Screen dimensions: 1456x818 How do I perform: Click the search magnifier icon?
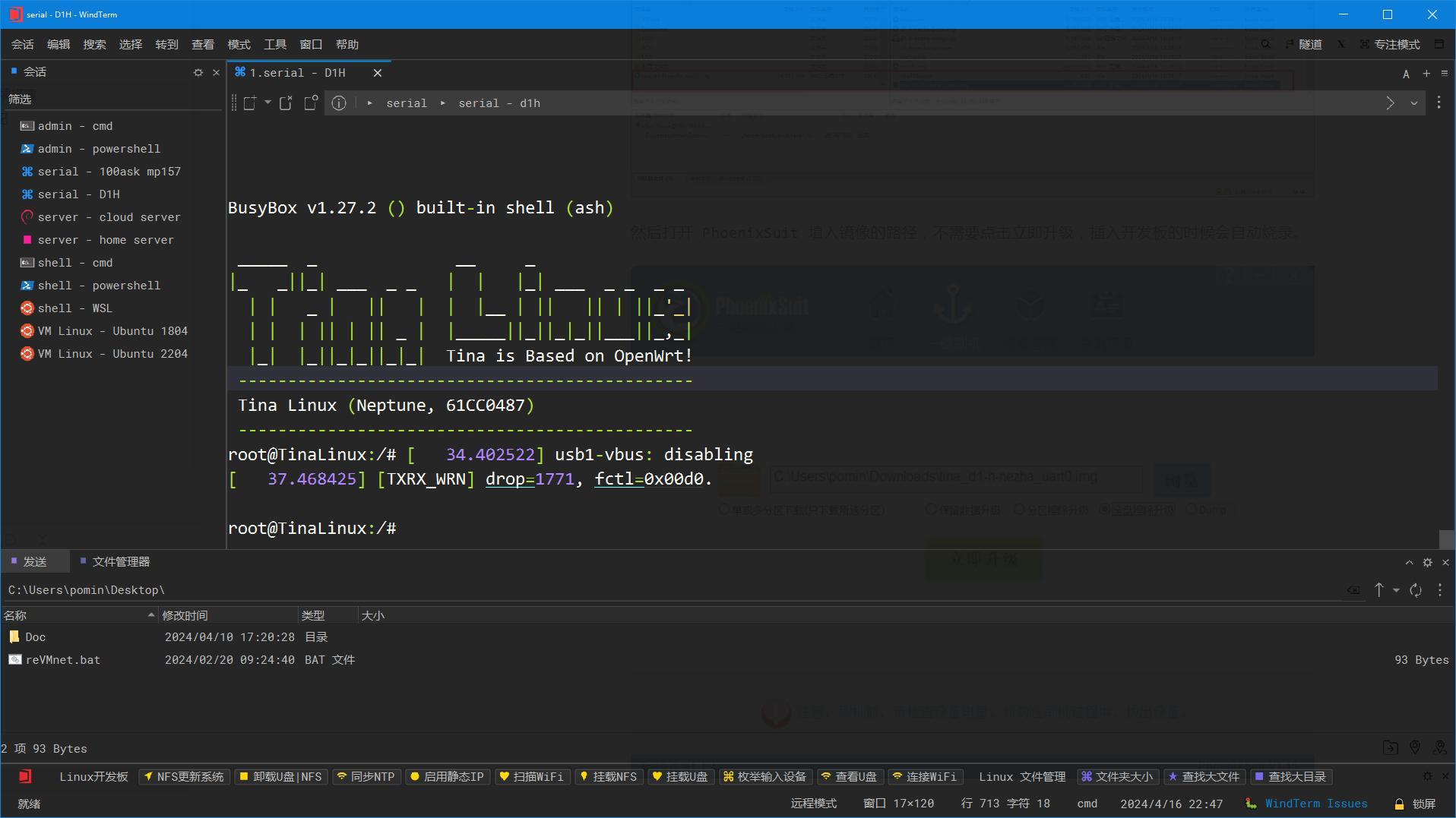point(1266,44)
